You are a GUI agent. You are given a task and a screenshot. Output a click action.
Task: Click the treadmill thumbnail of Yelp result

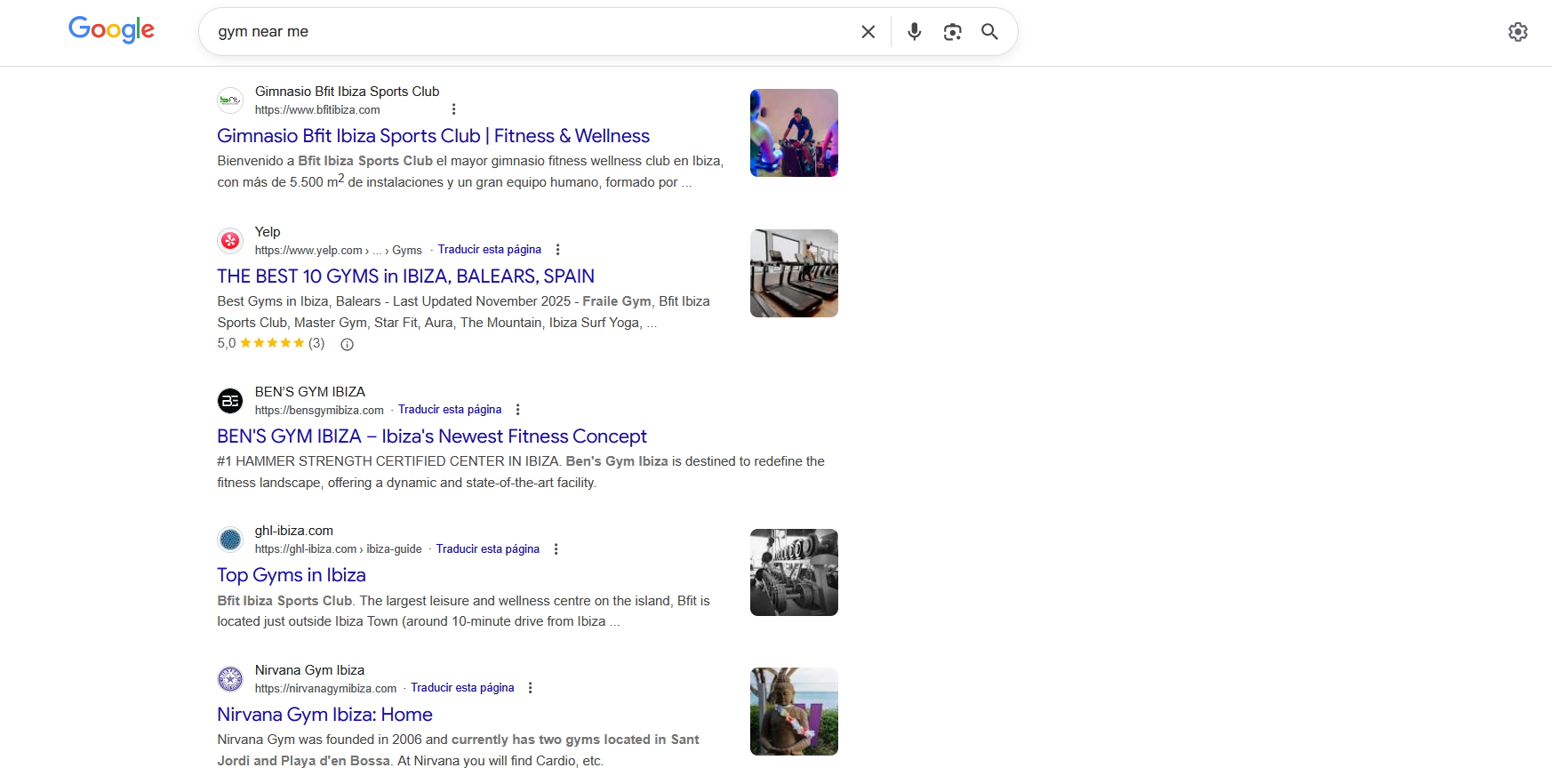[793, 274]
